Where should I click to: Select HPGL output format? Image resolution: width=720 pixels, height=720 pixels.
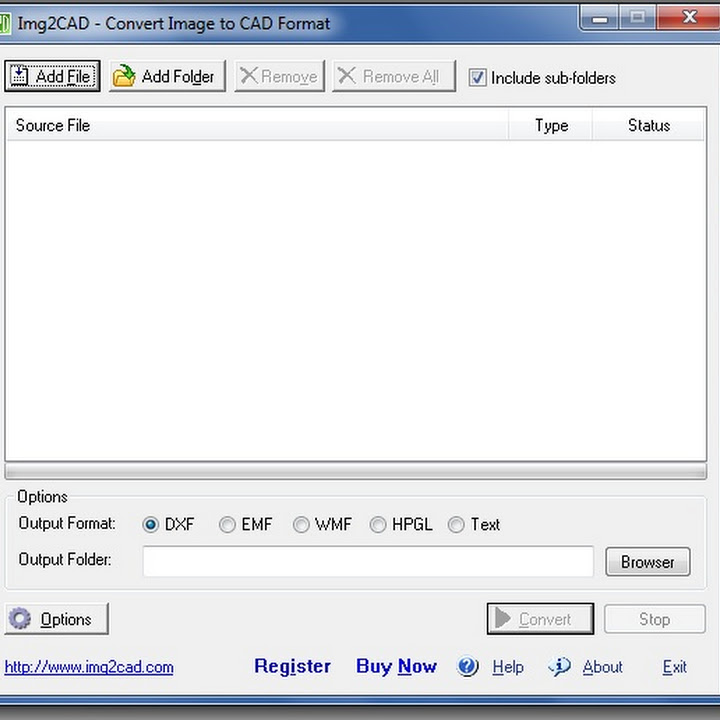tap(378, 524)
